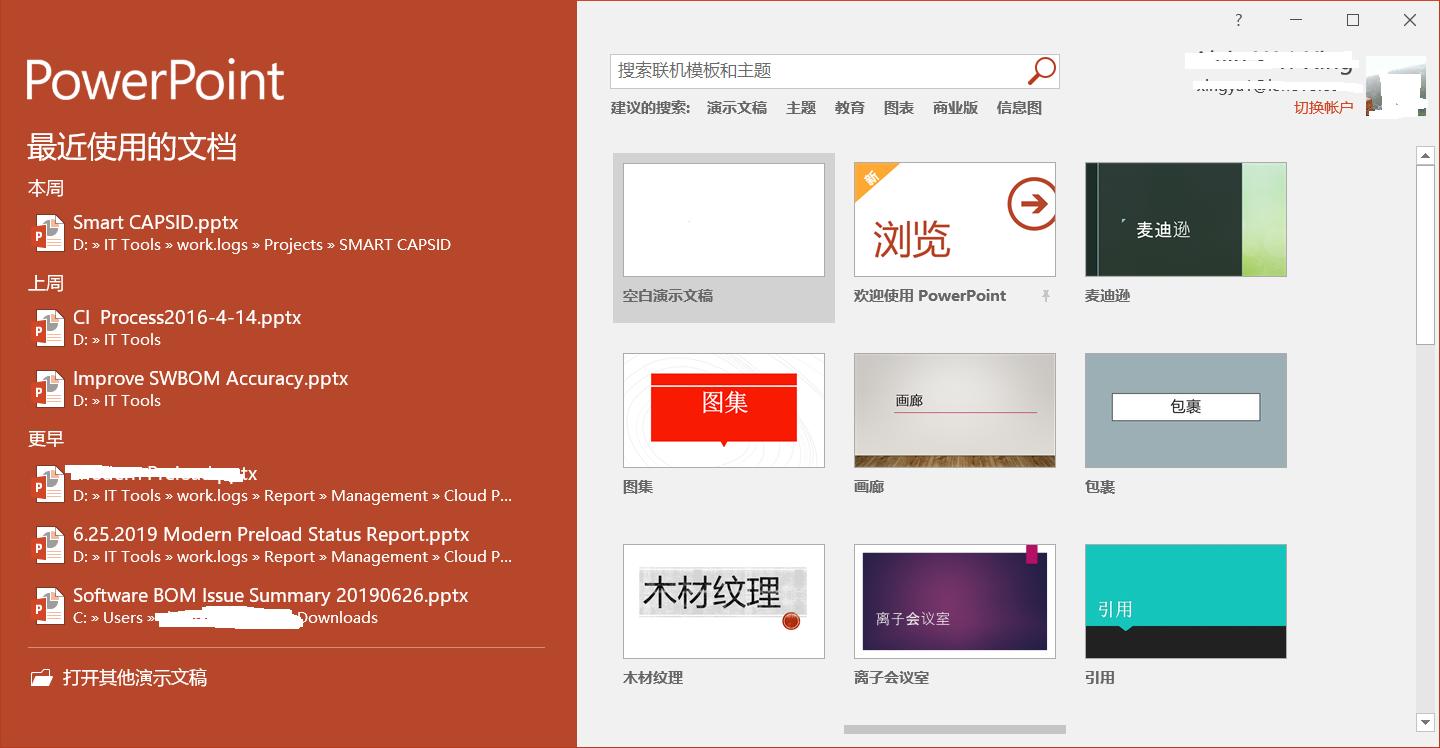This screenshot has height=748, width=1440.
Task: Select suggested search 教育
Action: [850, 108]
